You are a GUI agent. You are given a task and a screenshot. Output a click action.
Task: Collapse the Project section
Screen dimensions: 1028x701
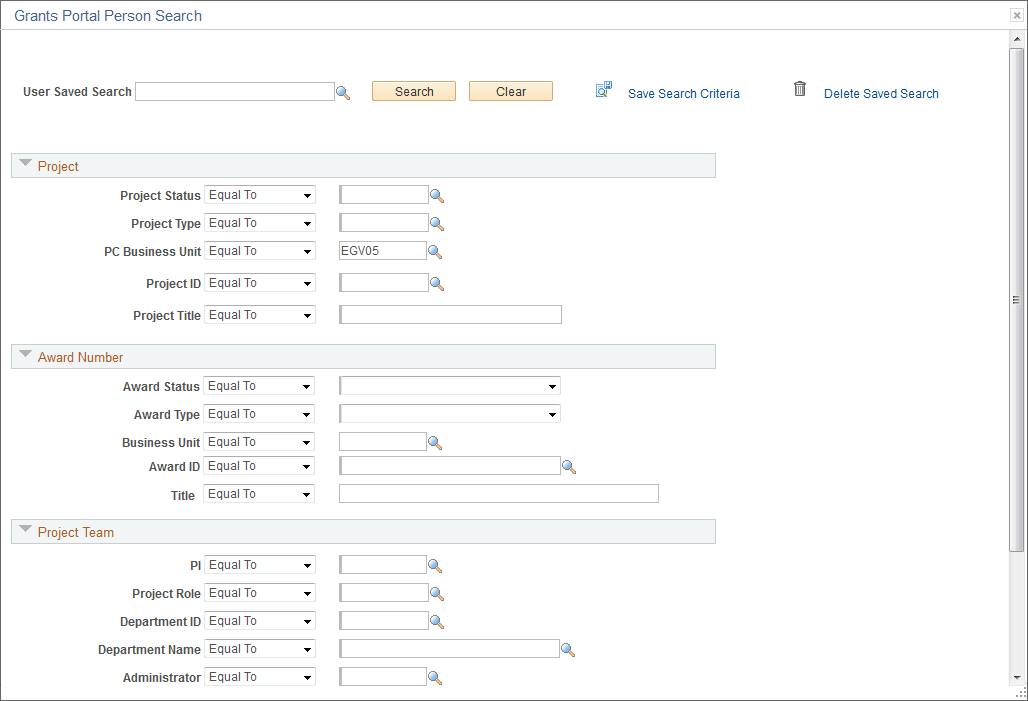25,164
